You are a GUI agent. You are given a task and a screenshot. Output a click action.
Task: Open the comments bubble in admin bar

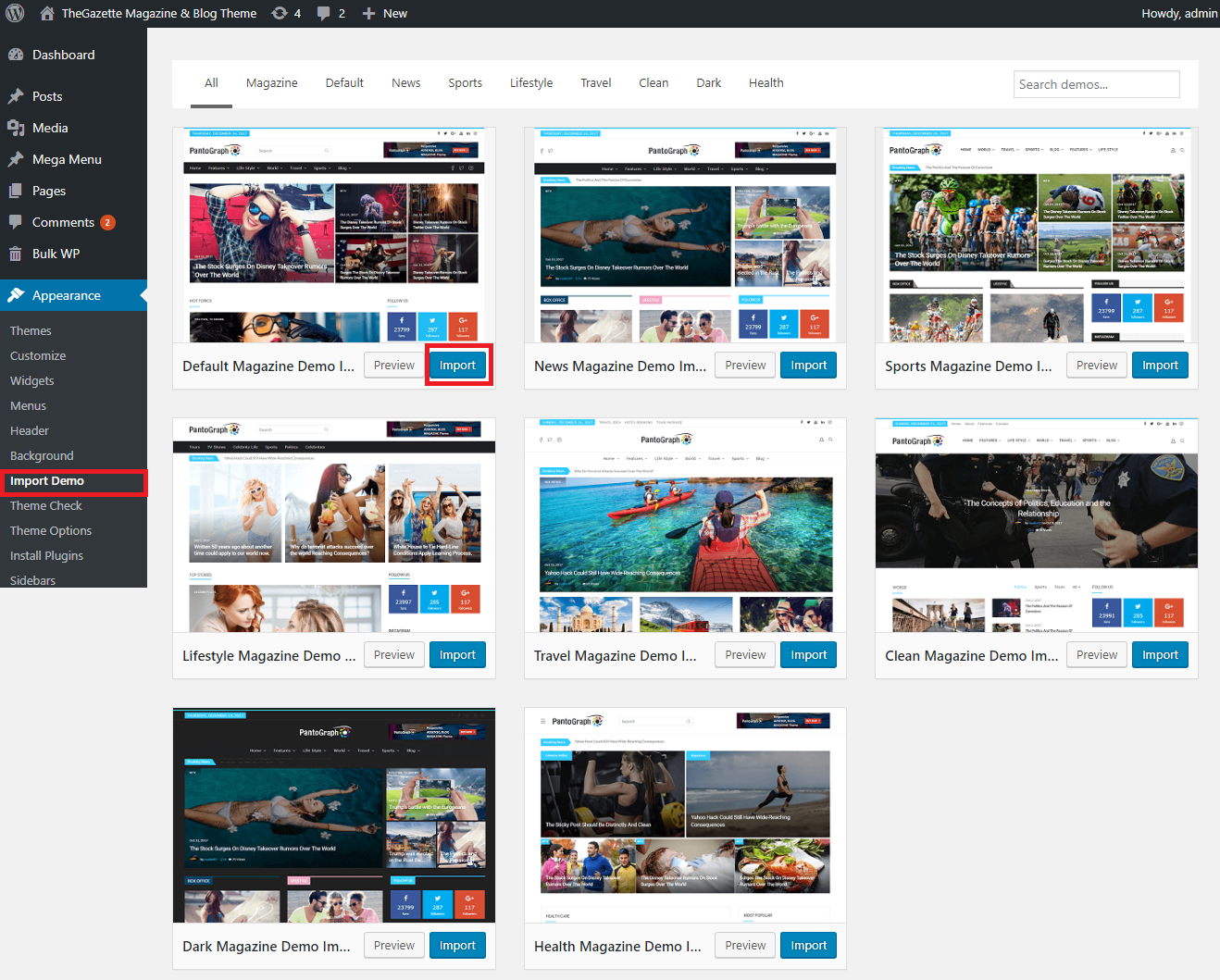pos(323,13)
